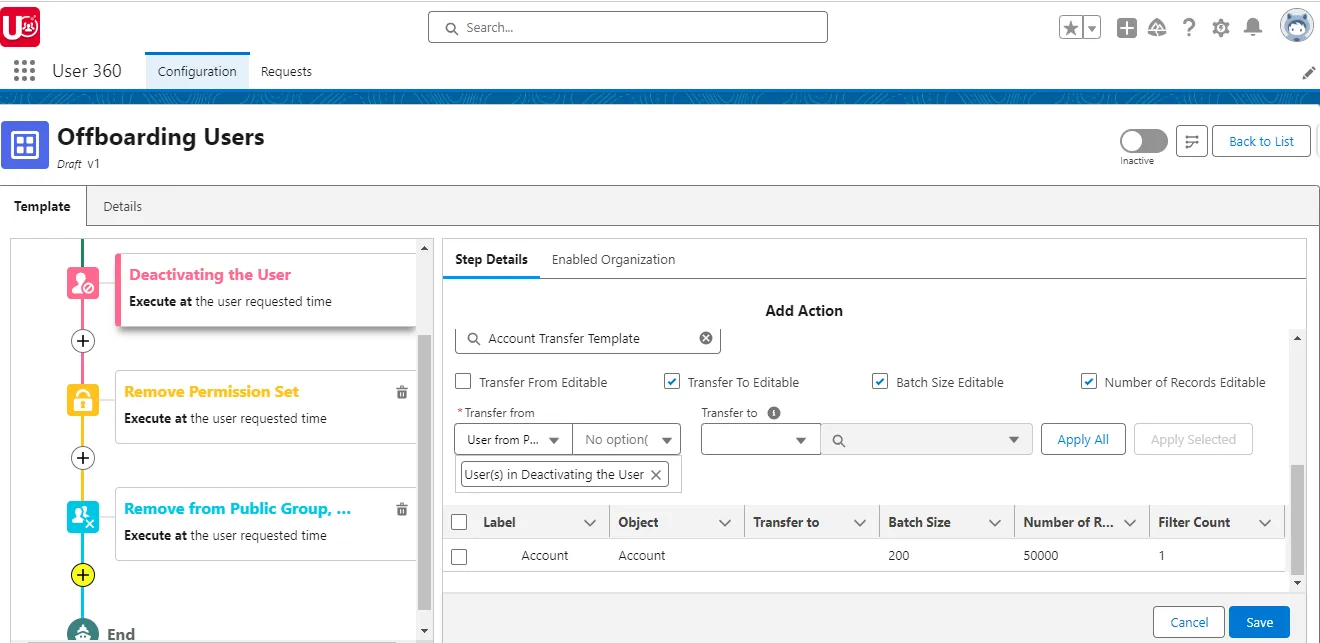
Task: Open the Salesforce help menu
Action: (x=1189, y=26)
